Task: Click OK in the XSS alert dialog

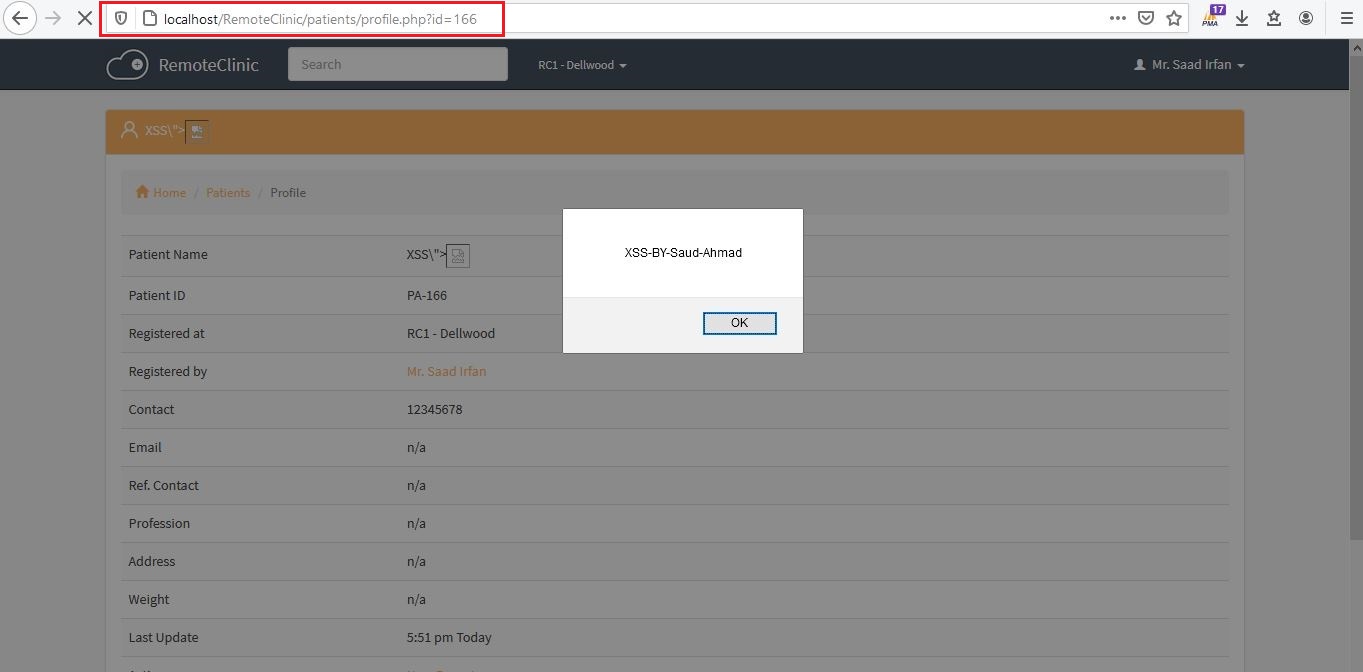Action: (x=740, y=323)
